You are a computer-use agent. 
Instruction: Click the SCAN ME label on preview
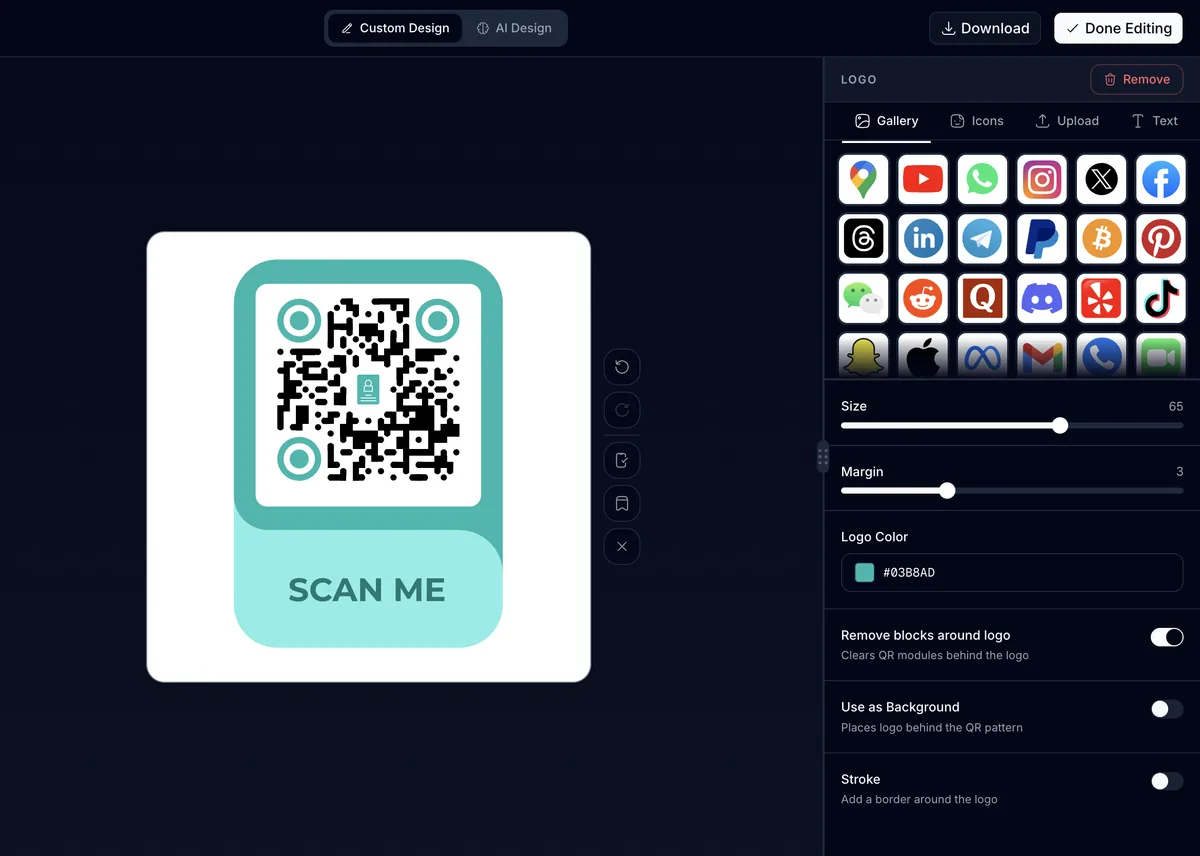click(367, 590)
